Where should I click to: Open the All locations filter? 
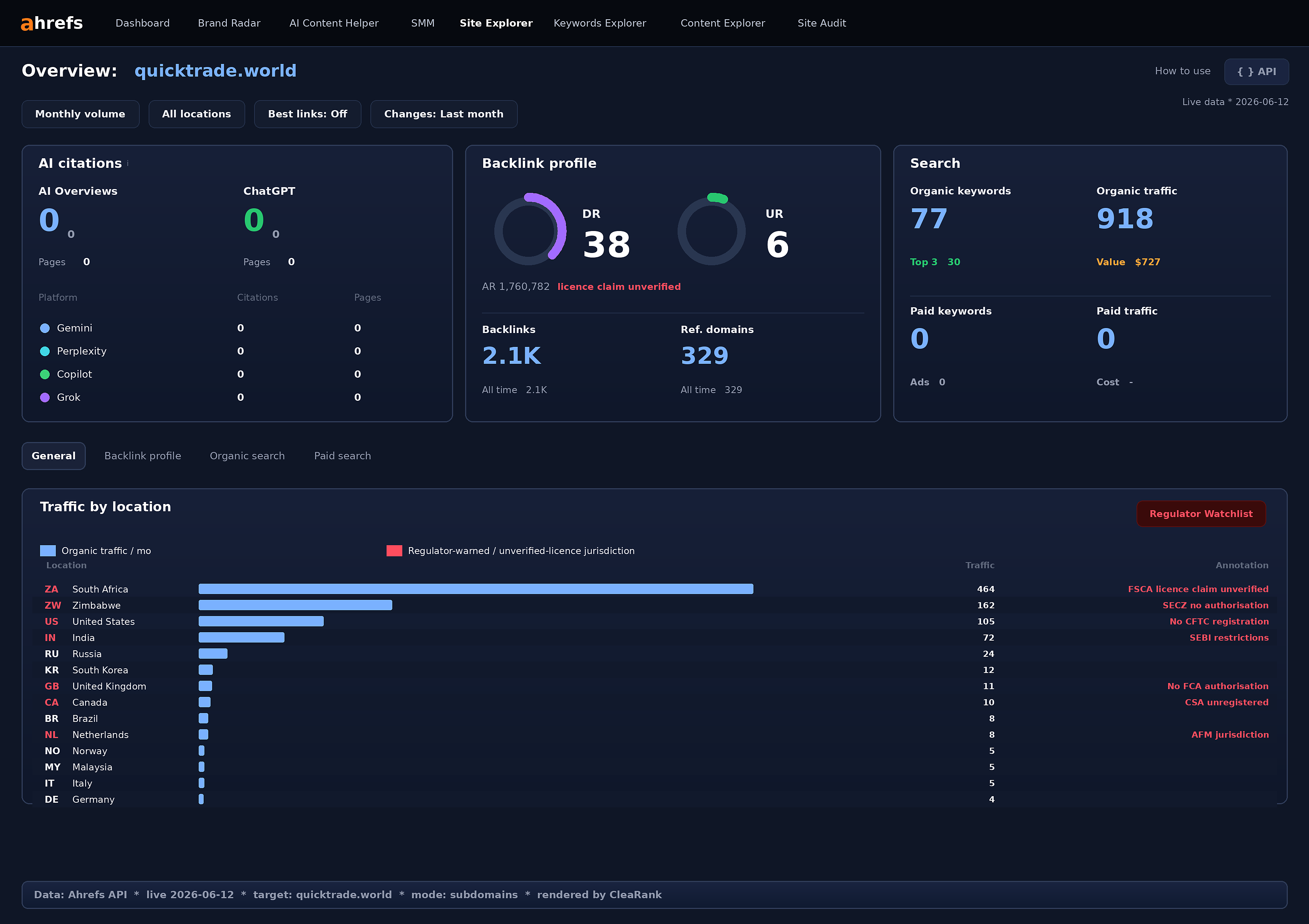197,114
